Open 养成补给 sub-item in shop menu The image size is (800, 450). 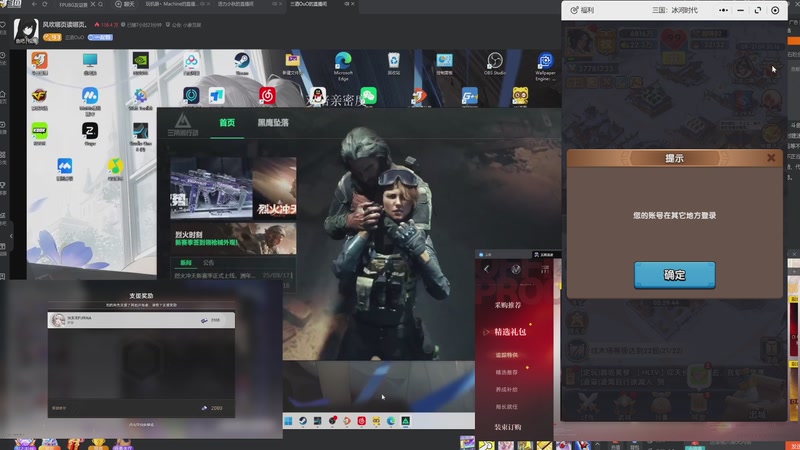point(506,389)
